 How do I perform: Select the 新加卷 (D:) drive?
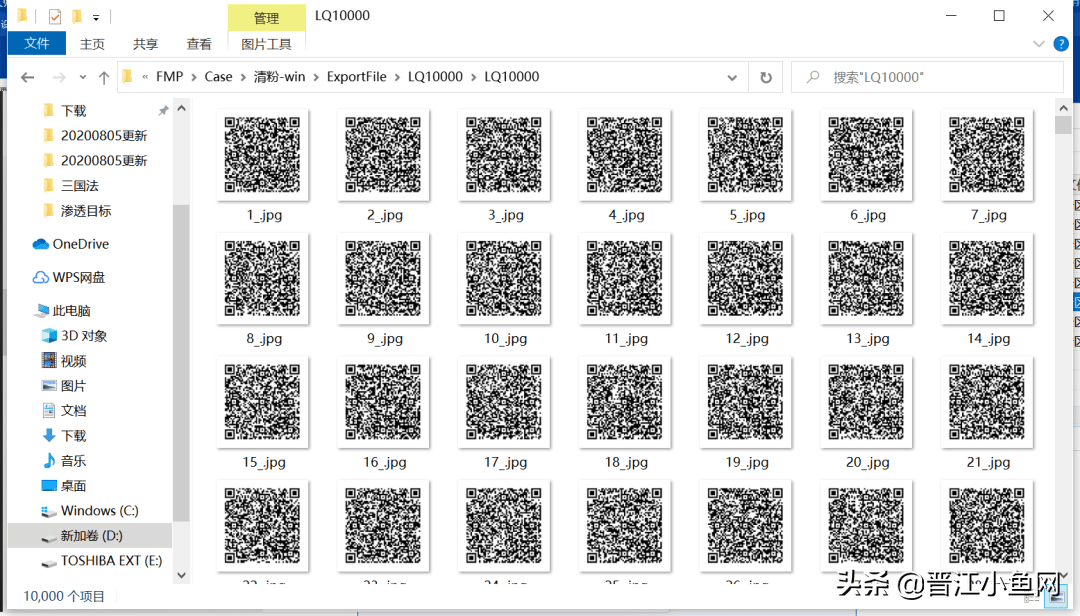point(90,535)
